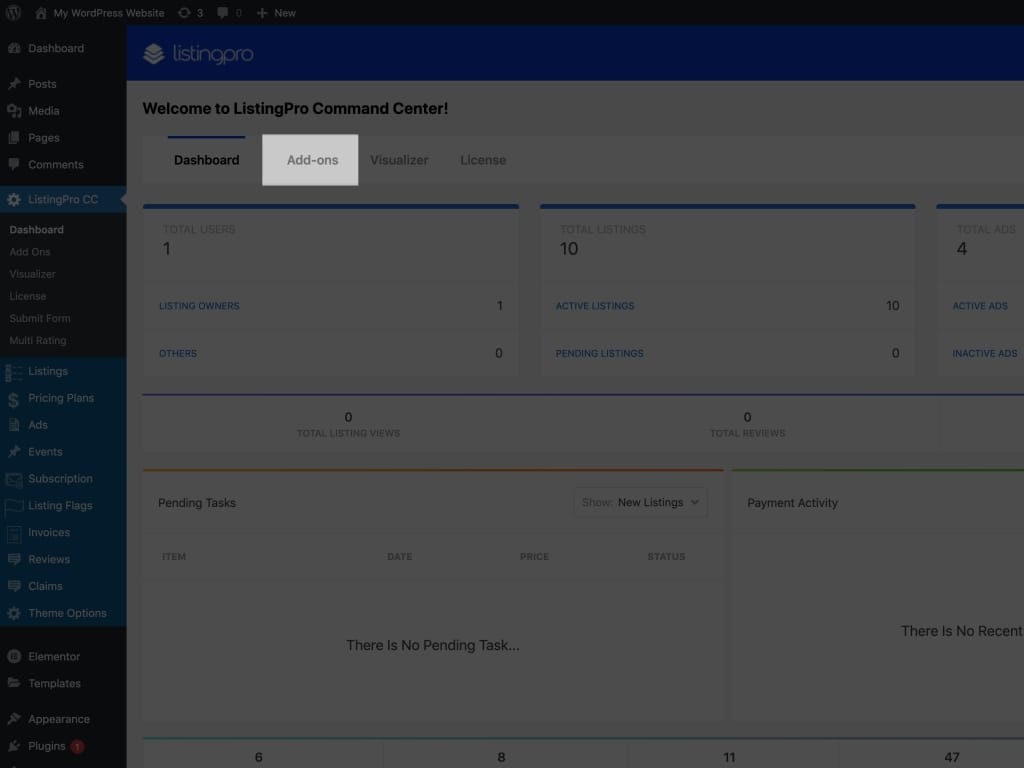Click the TOTAL LISTING VIEWS label
The width and height of the screenshot is (1024, 768).
(349, 433)
